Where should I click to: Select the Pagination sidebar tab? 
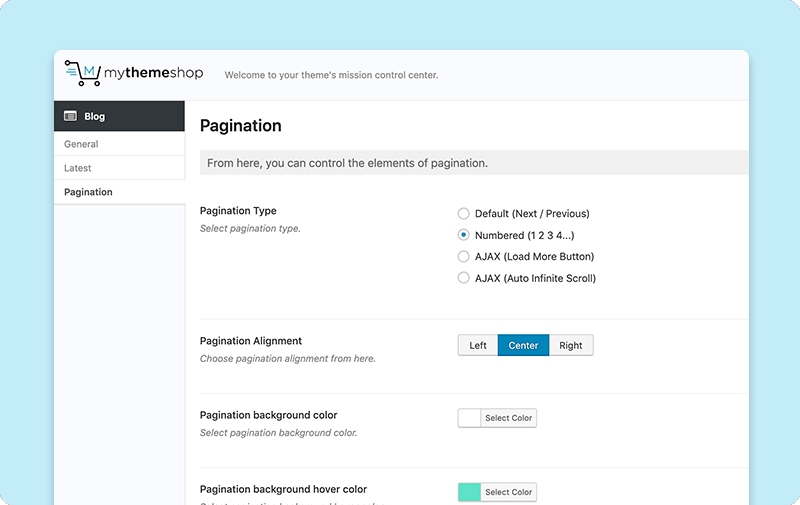click(119, 192)
